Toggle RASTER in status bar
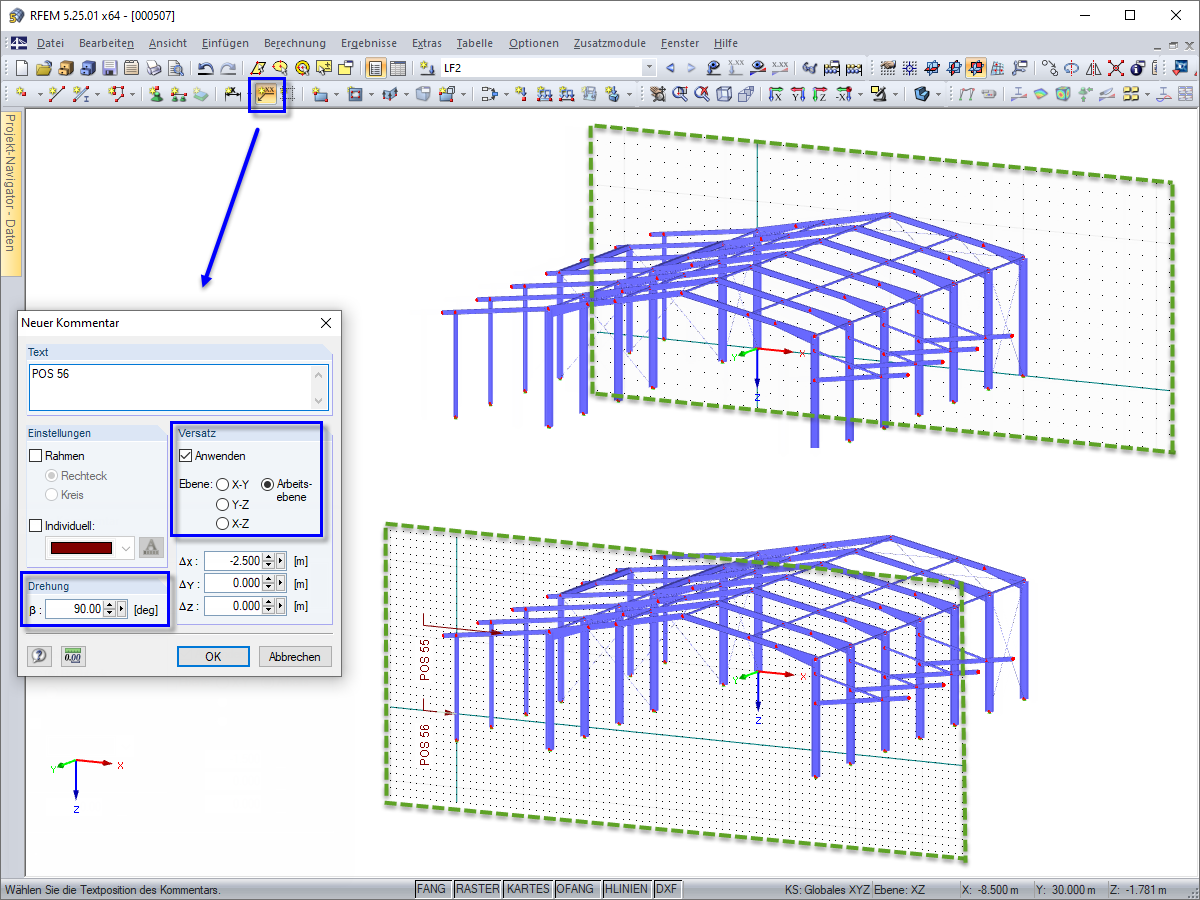Viewport: 1200px width, 900px height. [x=477, y=889]
